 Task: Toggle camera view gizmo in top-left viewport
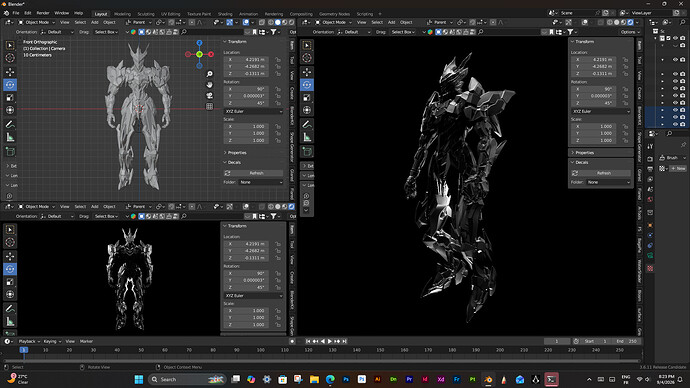pos(209,95)
